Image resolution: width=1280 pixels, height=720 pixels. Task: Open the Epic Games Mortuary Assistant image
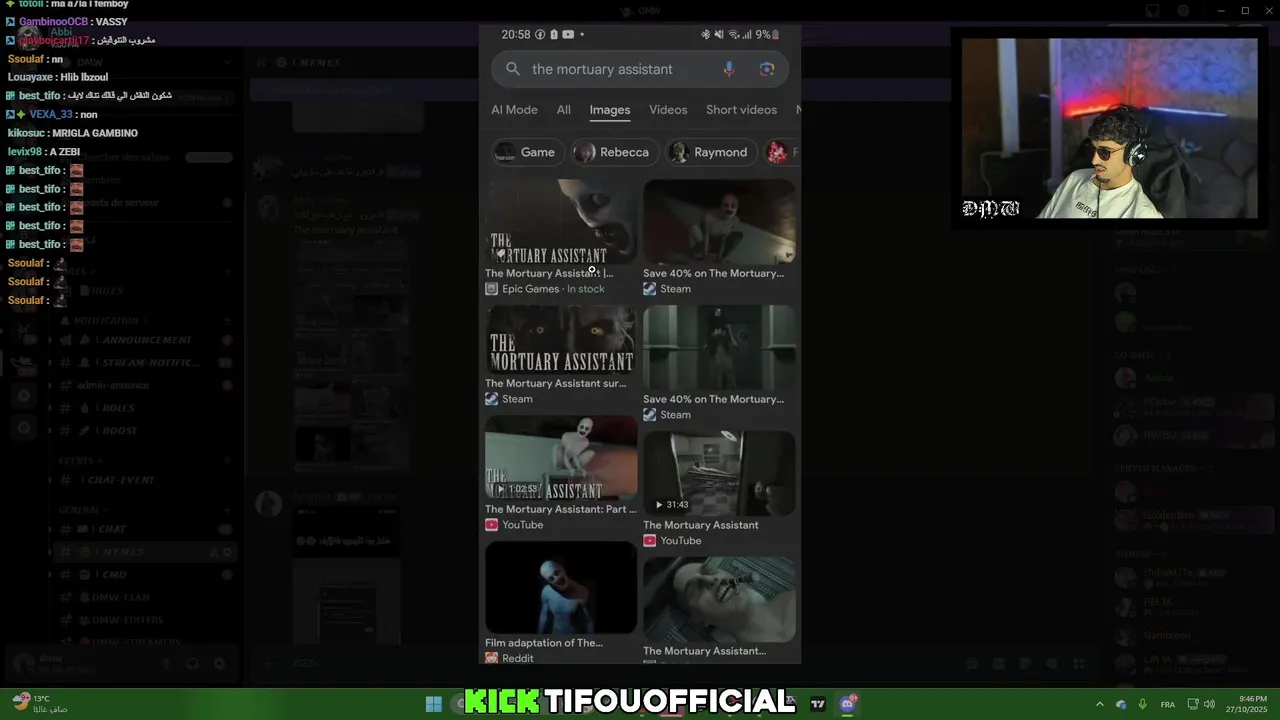(561, 221)
